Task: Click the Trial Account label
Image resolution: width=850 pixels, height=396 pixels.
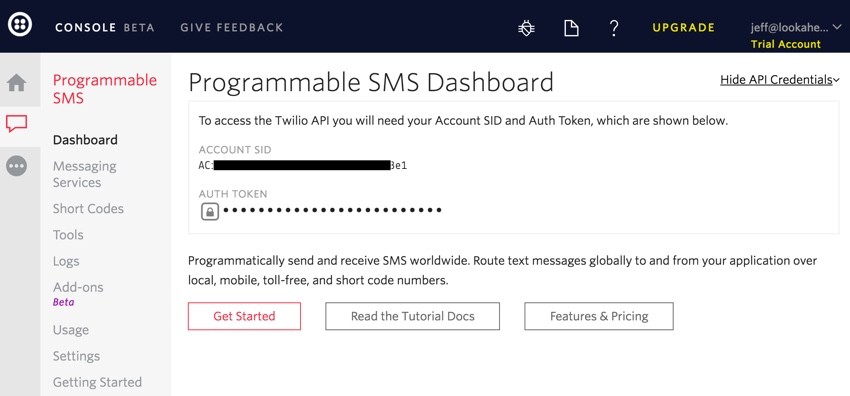Action: (x=785, y=44)
